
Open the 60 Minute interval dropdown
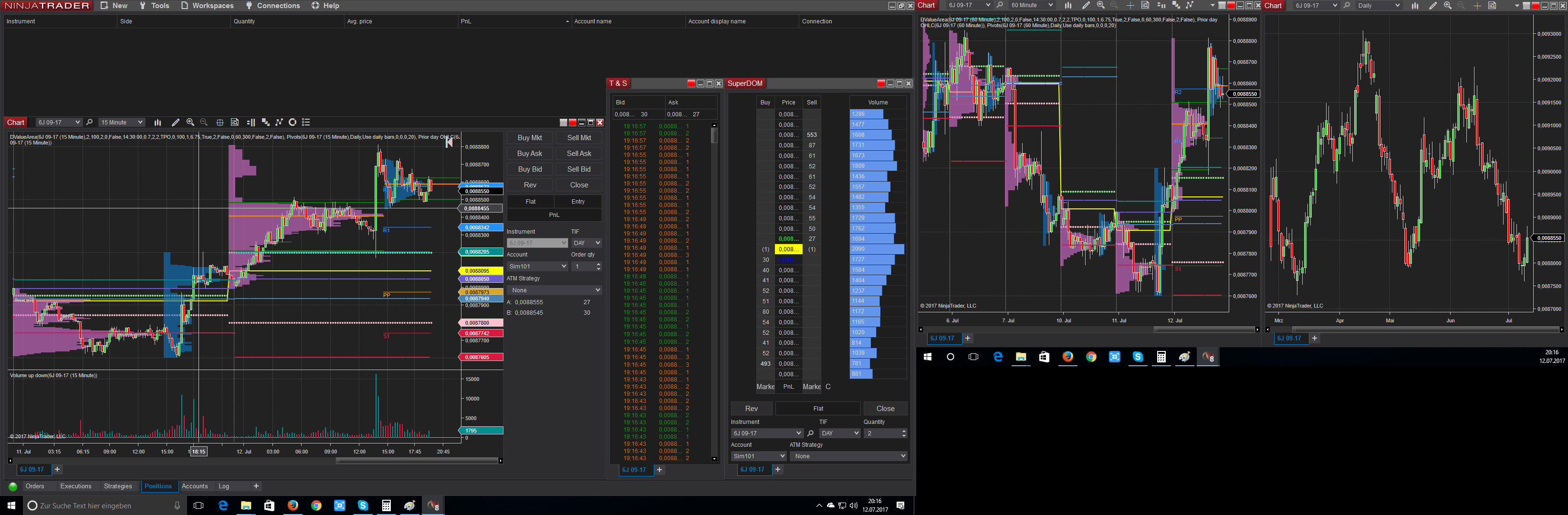point(1032,5)
